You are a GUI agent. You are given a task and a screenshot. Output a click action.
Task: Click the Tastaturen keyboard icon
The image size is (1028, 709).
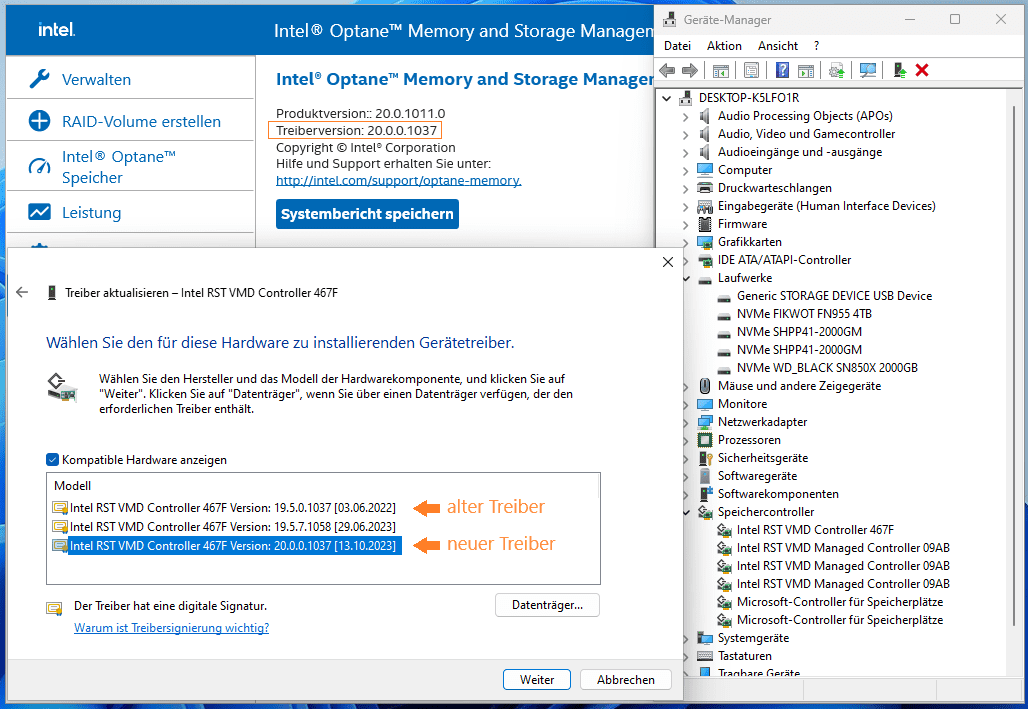(705, 656)
